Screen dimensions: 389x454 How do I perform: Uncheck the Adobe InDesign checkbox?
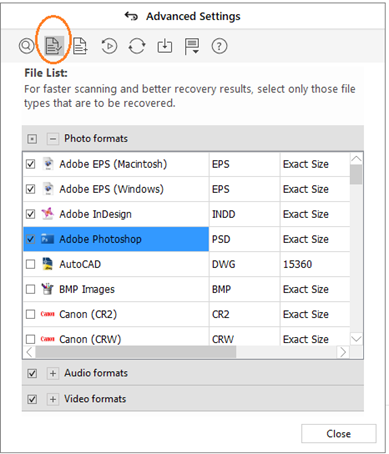click(x=31, y=214)
